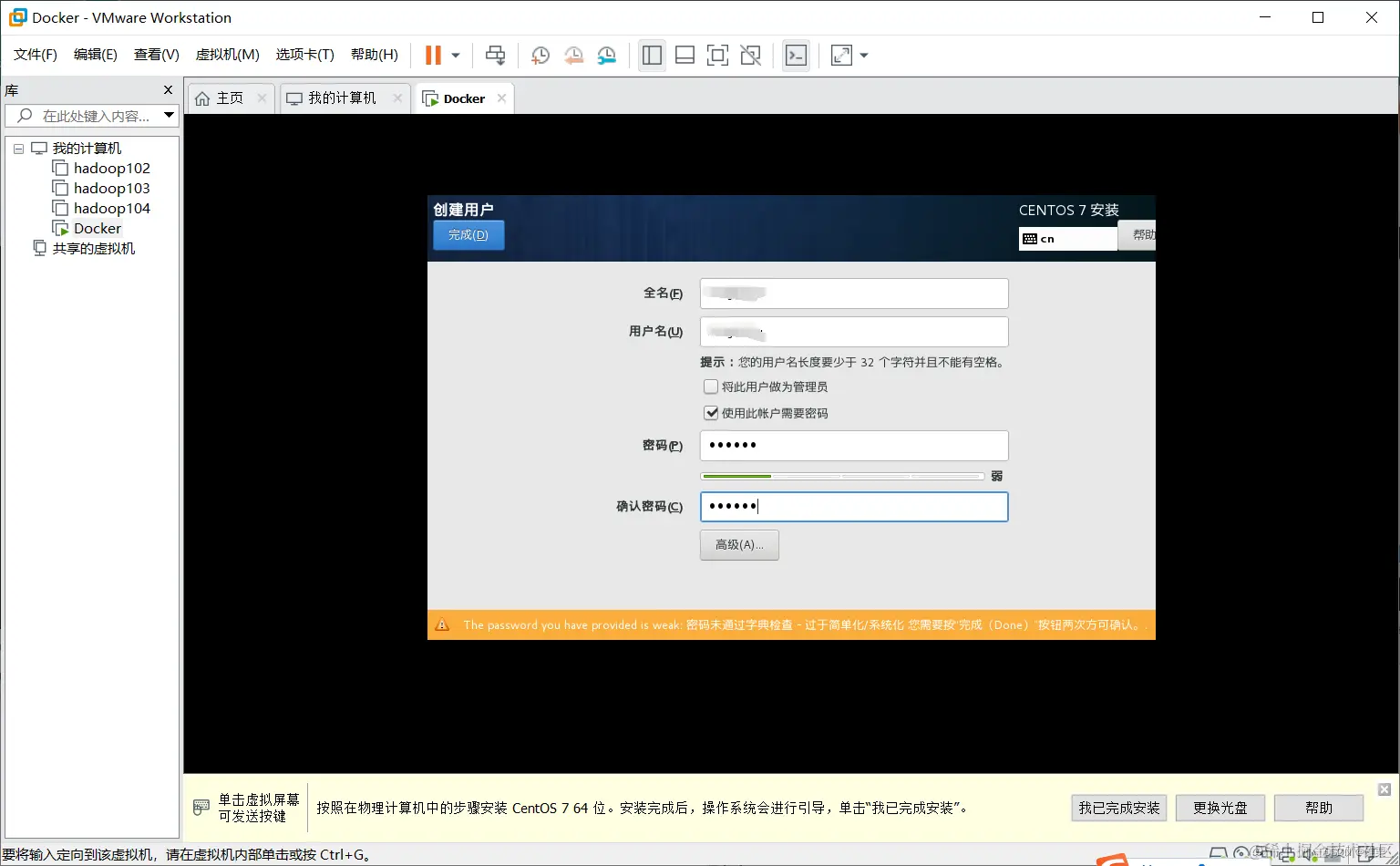
Task: Take a snapshot of this virtual machine
Action: [540, 56]
